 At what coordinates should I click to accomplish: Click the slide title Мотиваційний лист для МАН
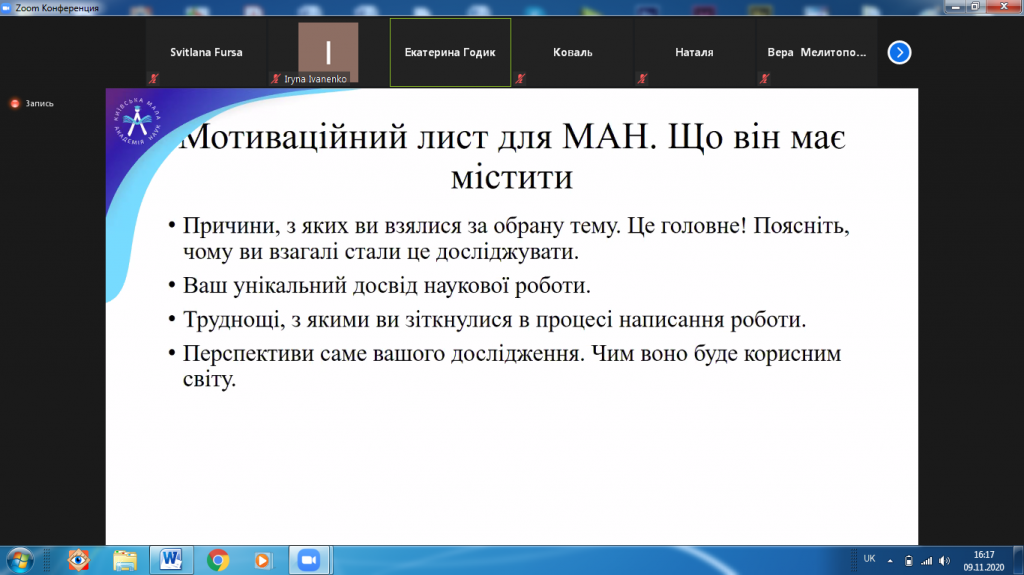[512, 156]
